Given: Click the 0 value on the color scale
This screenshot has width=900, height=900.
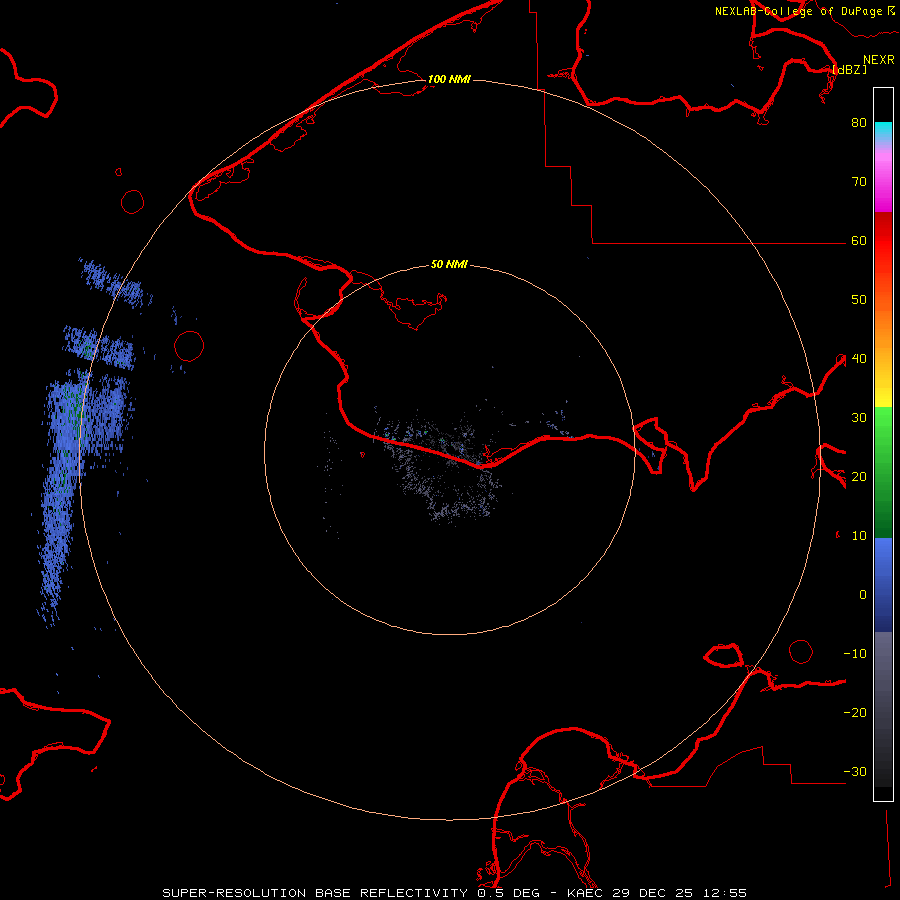Looking at the screenshot, I should click(x=863, y=595).
